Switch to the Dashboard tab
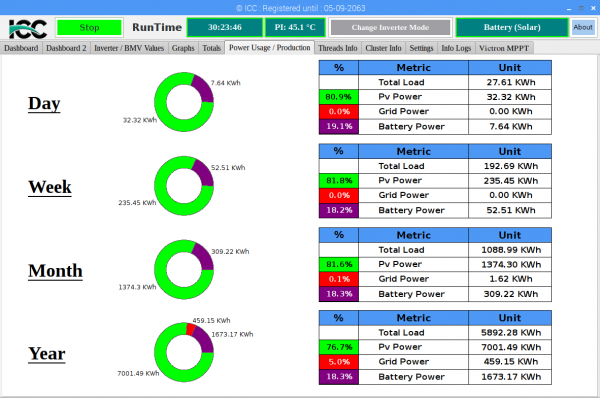Image resolution: width=600 pixels, height=398 pixels. tap(21, 48)
